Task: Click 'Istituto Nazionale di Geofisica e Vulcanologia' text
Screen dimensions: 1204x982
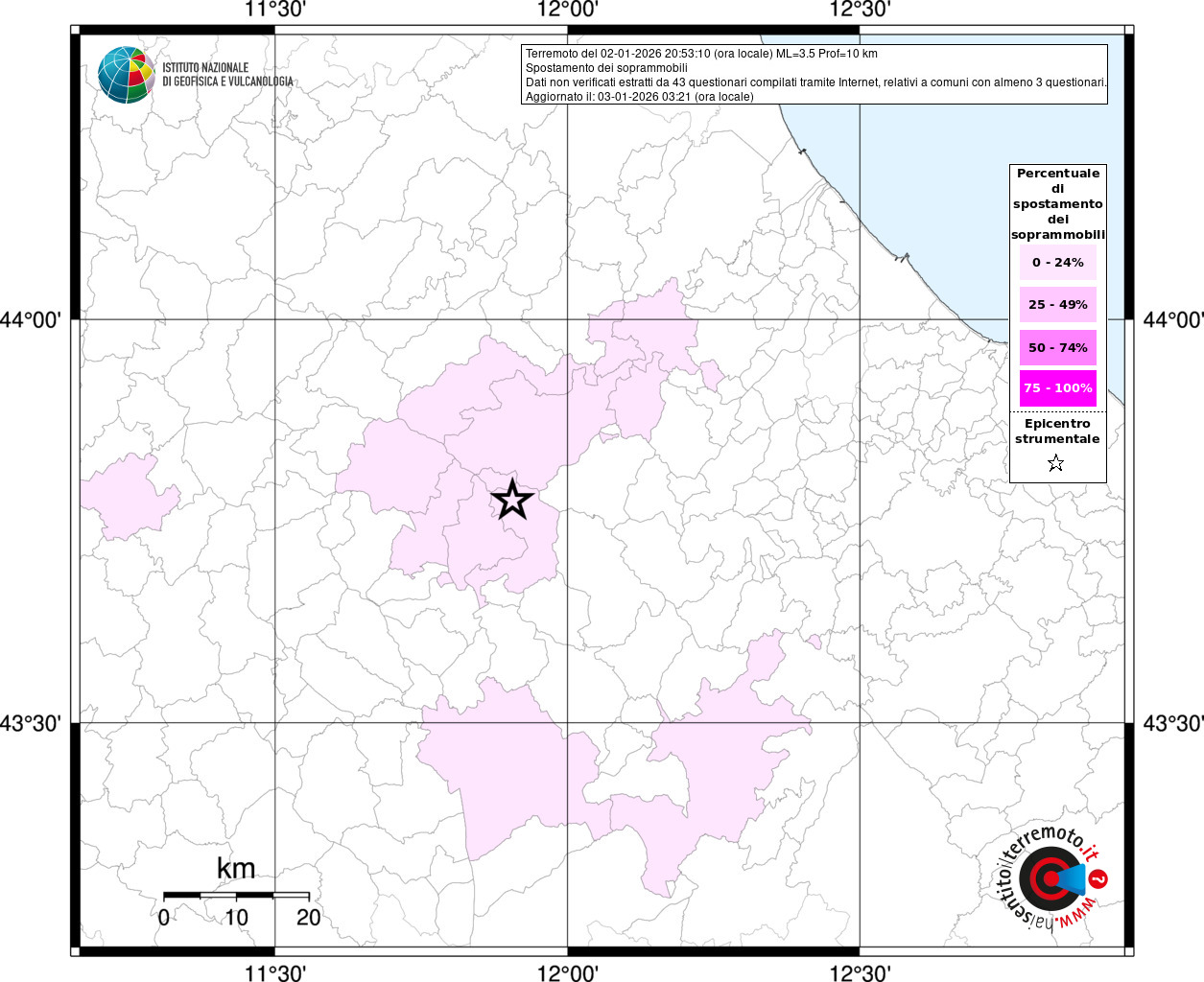Action: coord(227,75)
